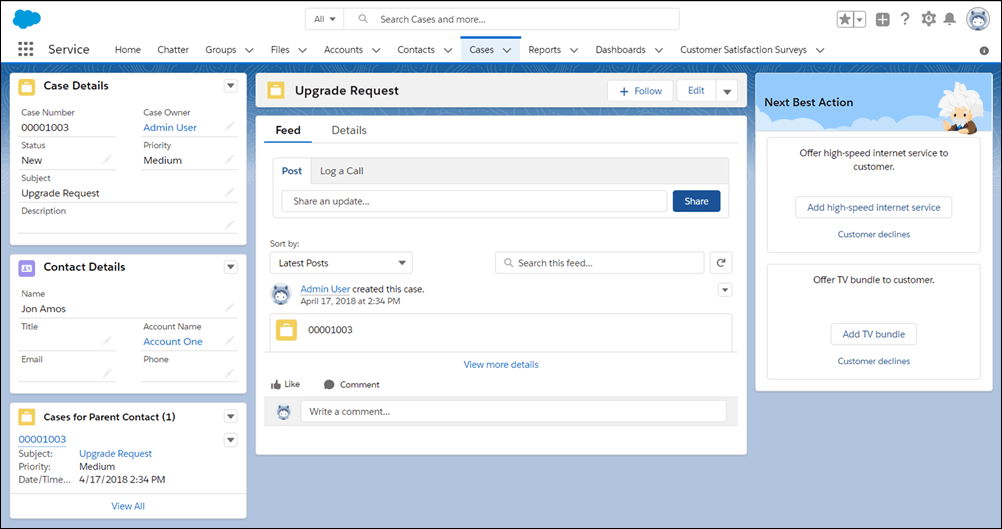Open the Notifications bell icon
This screenshot has height=529, width=1002.
pos(950,19)
